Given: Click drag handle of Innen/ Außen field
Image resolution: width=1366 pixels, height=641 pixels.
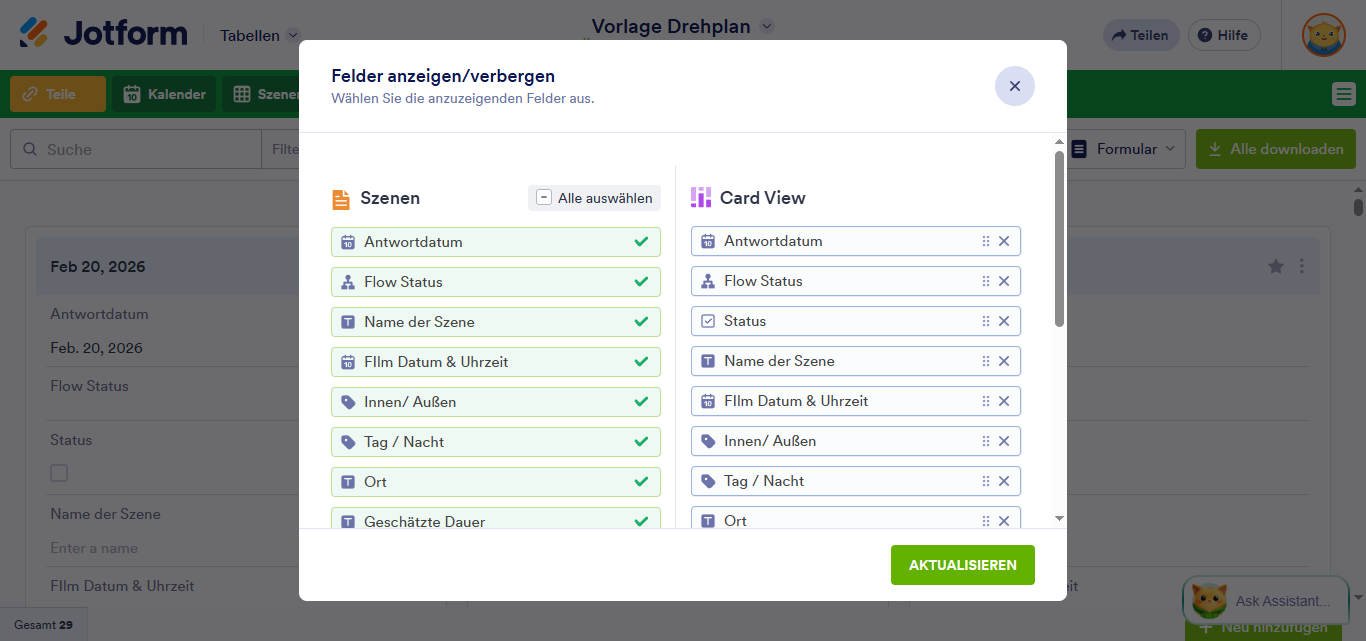Looking at the screenshot, I should [985, 441].
